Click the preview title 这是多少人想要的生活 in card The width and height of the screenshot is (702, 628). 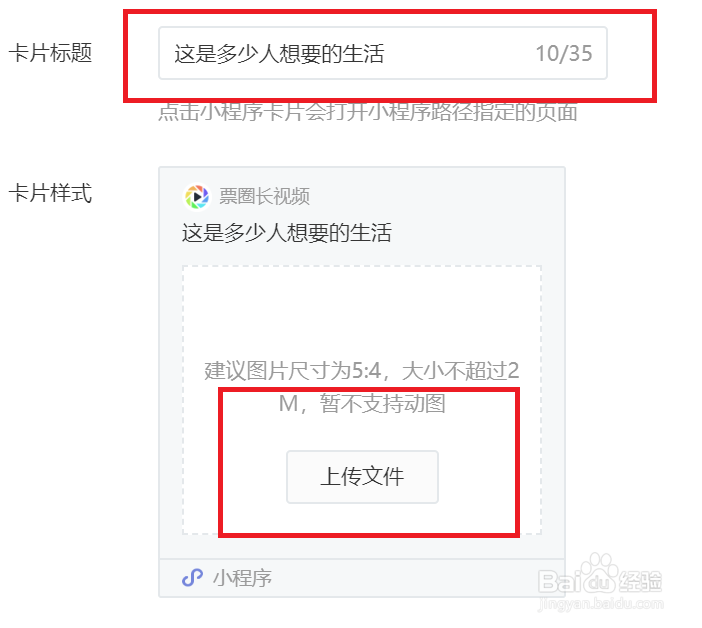(287, 233)
